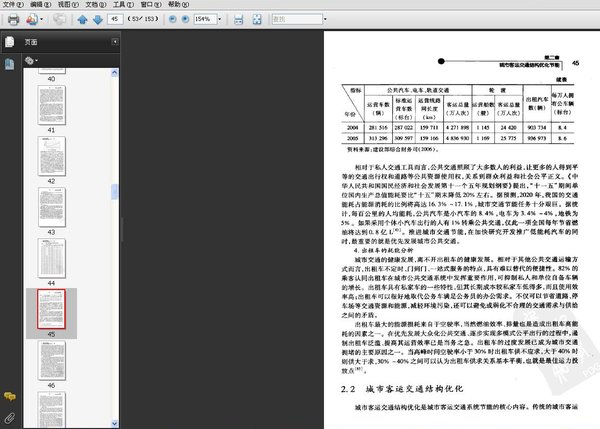Click the Pages panel document icon in header
600x429 pixels.
(x=10, y=42)
